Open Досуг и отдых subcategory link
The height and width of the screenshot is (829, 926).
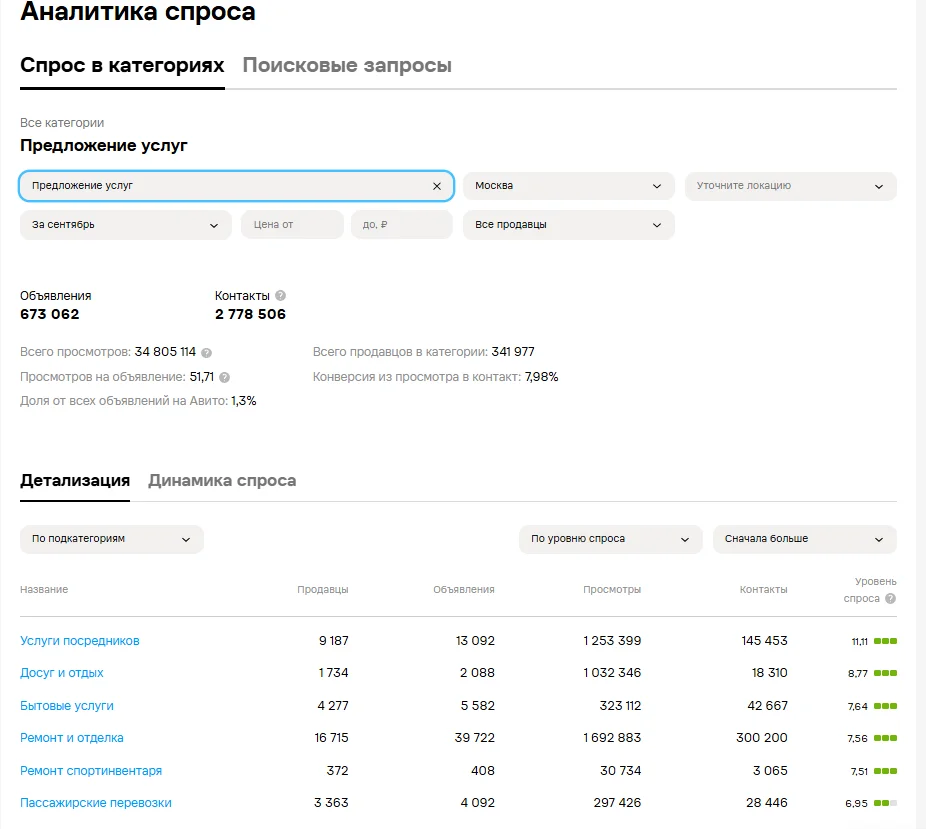coord(61,673)
